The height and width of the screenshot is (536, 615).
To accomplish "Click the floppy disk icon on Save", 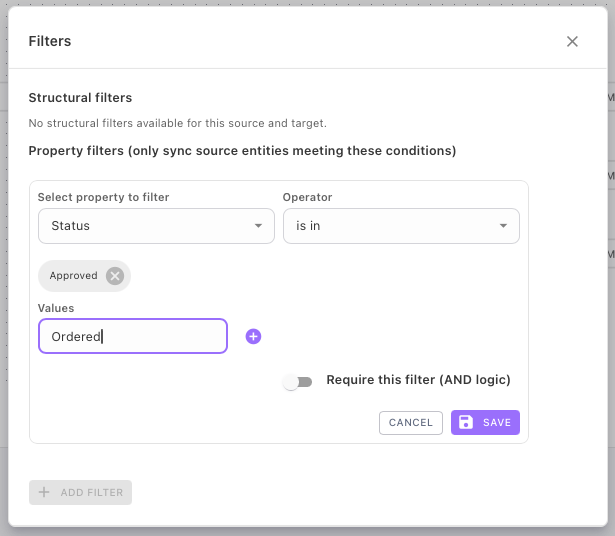I will pyautogui.click(x=466, y=423).
